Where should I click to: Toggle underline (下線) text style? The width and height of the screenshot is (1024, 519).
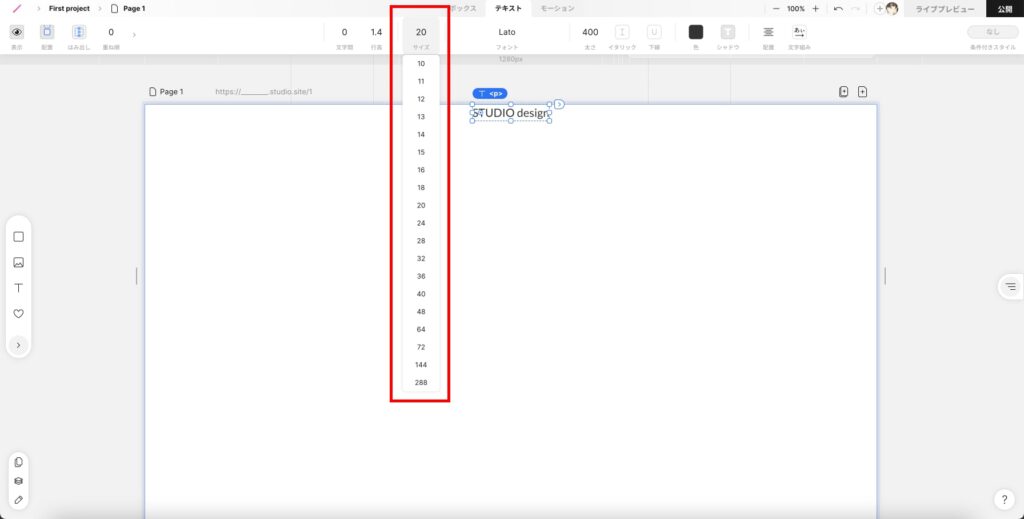(654, 32)
